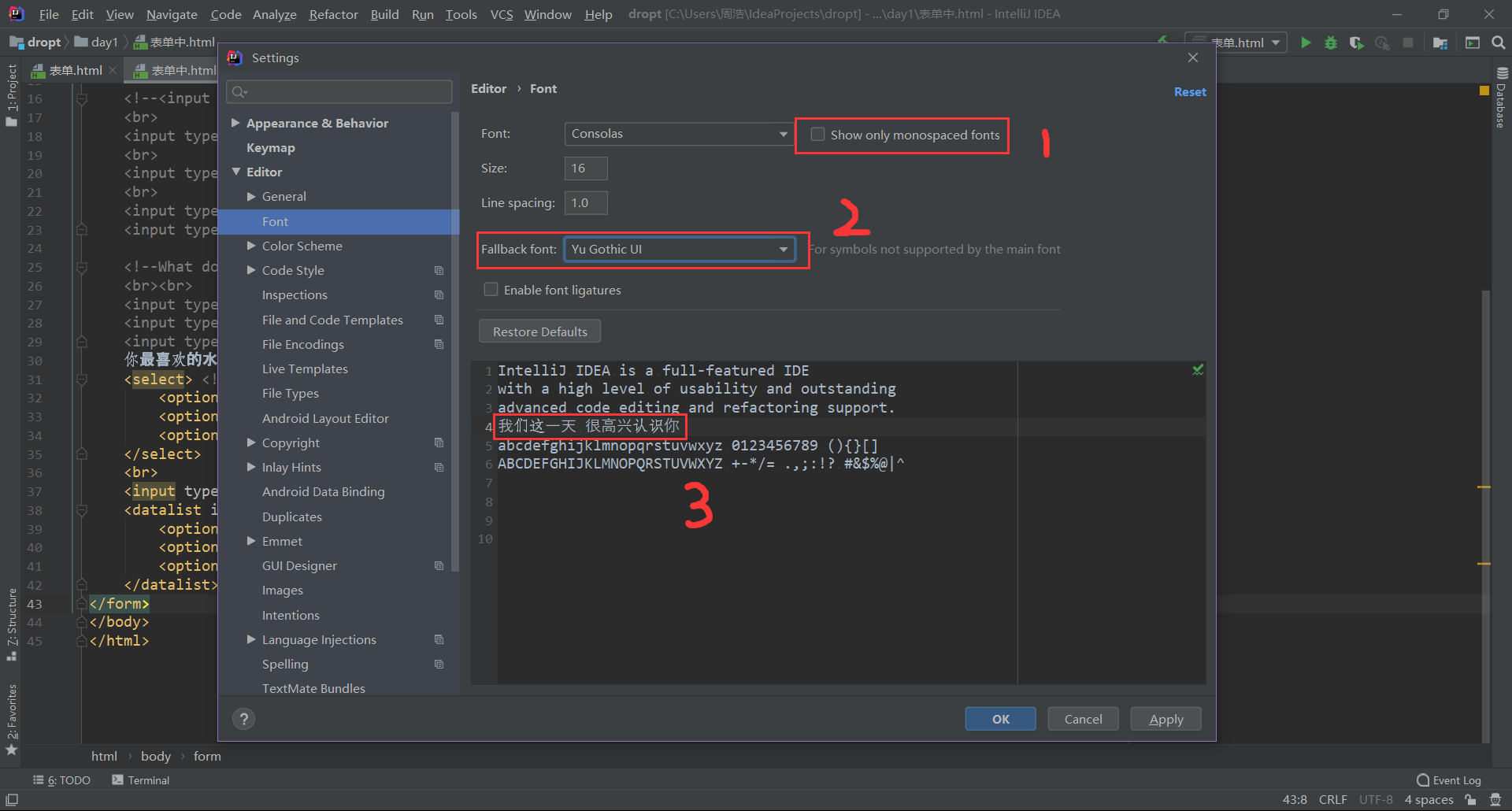This screenshot has height=811, width=1512.
Task: Close the first 表单.html editor tab
Action: tap(113, 70)
